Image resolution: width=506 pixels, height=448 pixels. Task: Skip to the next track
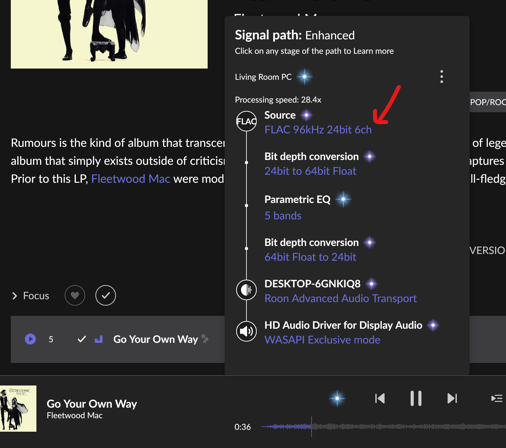coord(452,398)
